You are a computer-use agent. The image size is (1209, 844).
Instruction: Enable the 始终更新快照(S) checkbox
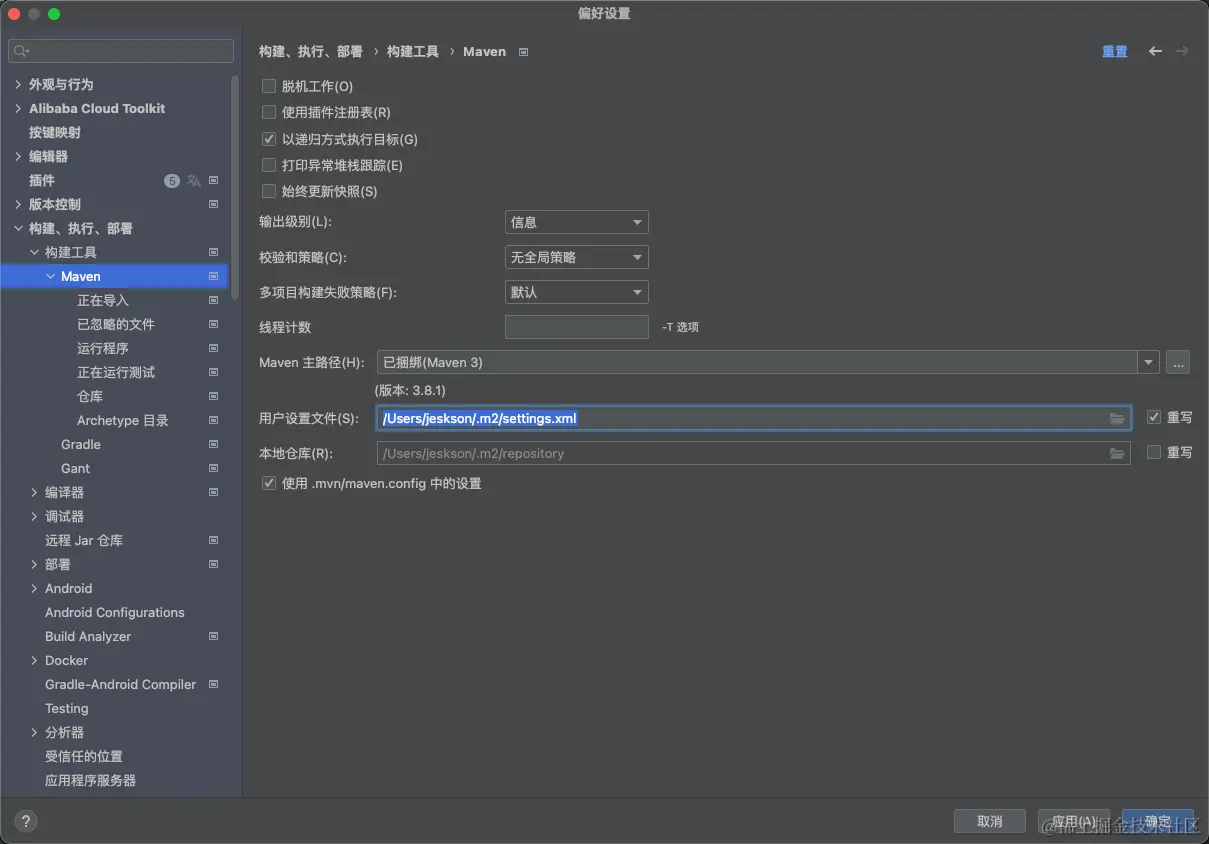[268, 191]
